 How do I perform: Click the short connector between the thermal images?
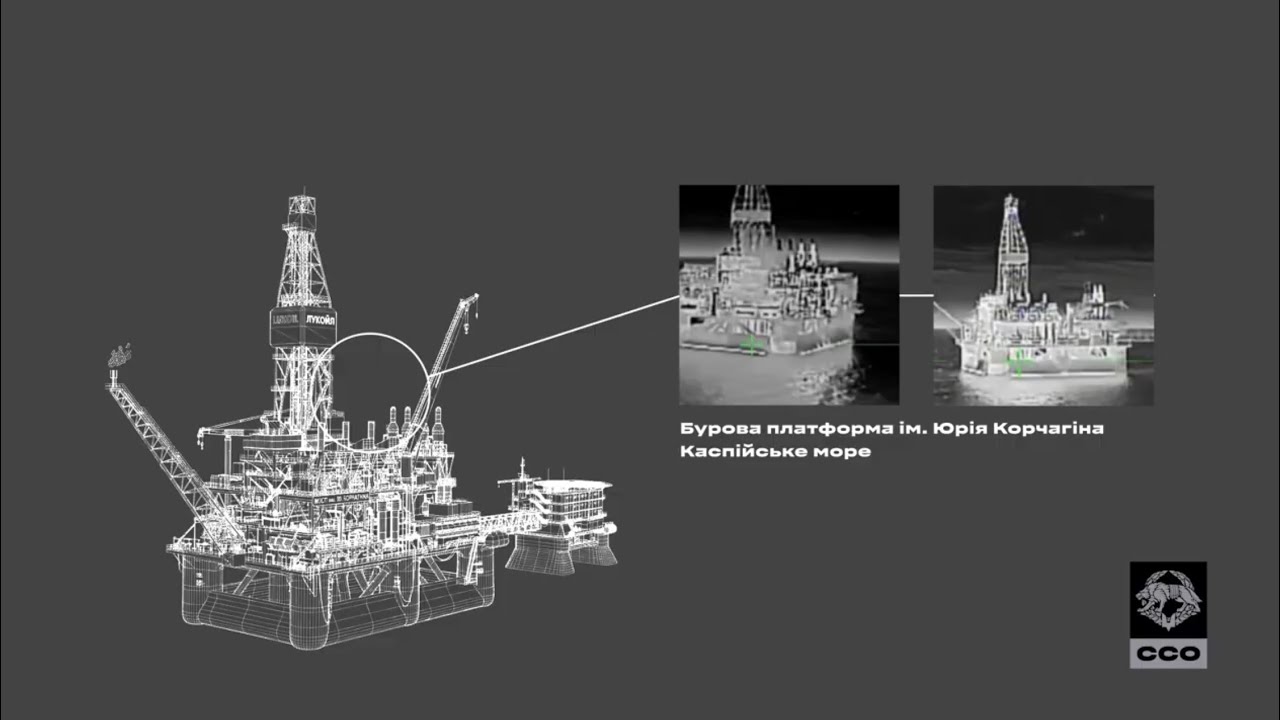tap(916, 295)
